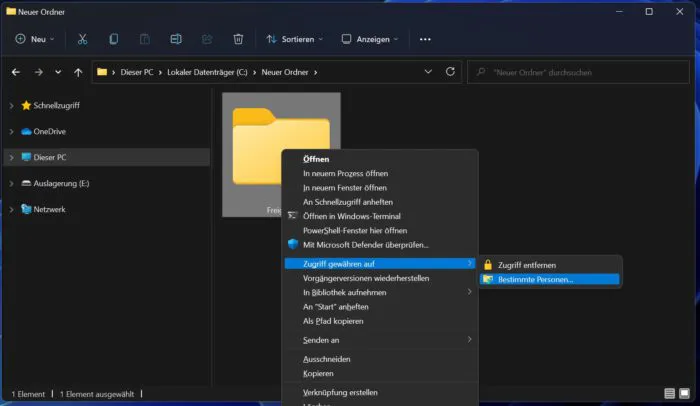The width and height of the screenshot is (700, 406).
Task: Expand OneDrive tree node
Action: (x=11, y=131)
